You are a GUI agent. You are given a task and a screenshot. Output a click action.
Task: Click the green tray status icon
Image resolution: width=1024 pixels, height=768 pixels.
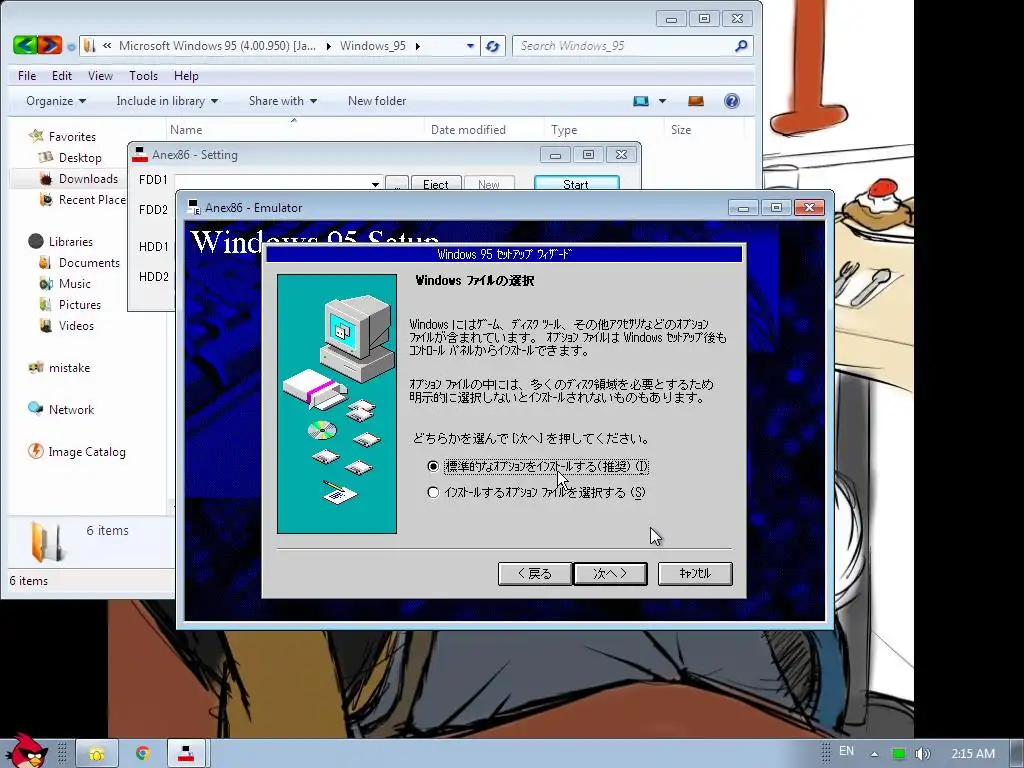[899, 754]
